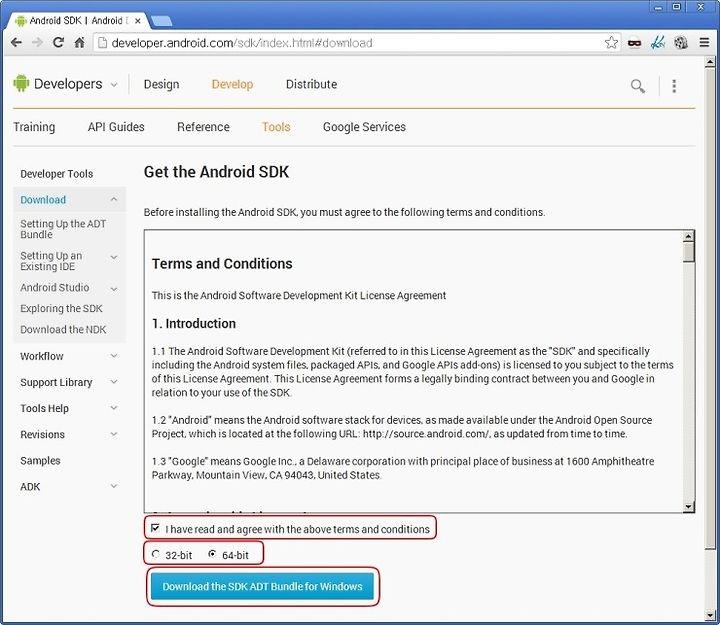Open the Android Studio sidebar link
This screenshot has width=720, height=625.
coord(55,287)
